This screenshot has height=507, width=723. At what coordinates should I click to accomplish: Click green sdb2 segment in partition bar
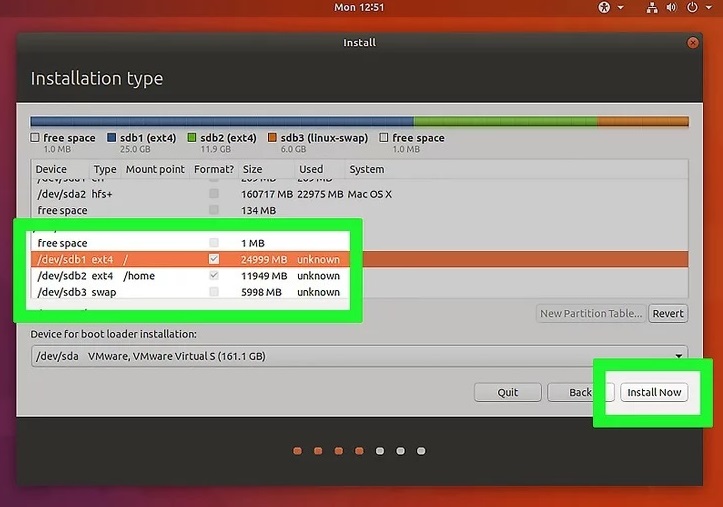505,122
